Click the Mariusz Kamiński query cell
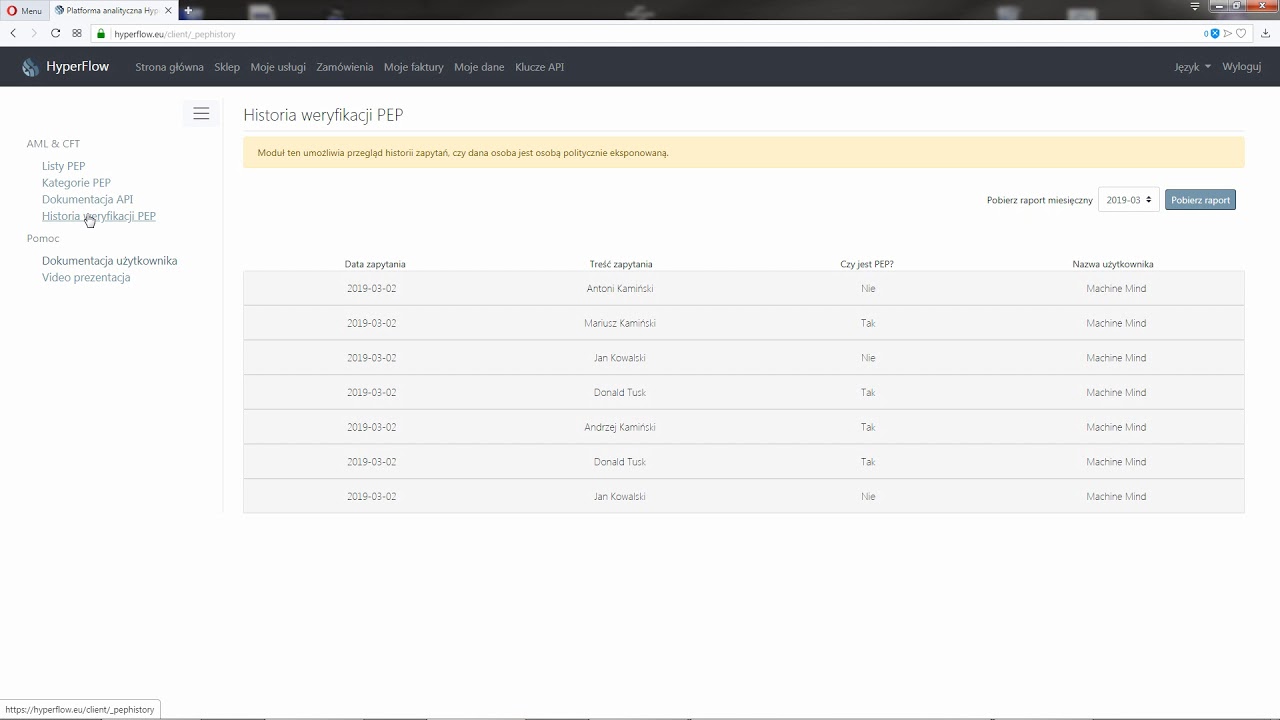Image resolution: width=1280 pixels, height=720 pixels. tap(620, 323)
